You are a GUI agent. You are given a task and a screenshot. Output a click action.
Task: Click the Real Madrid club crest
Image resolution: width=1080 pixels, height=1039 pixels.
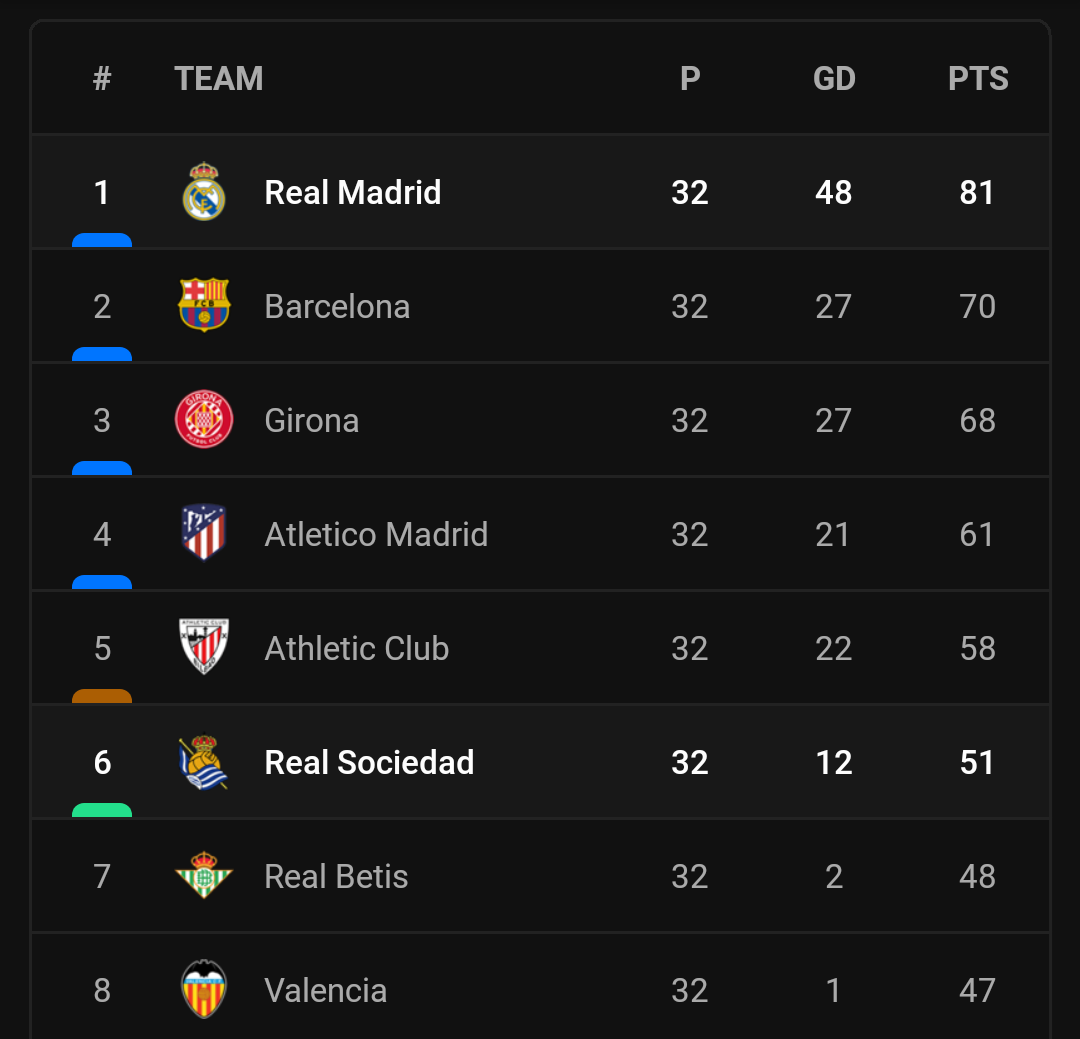pyautogui.click(x=203, y=192)
